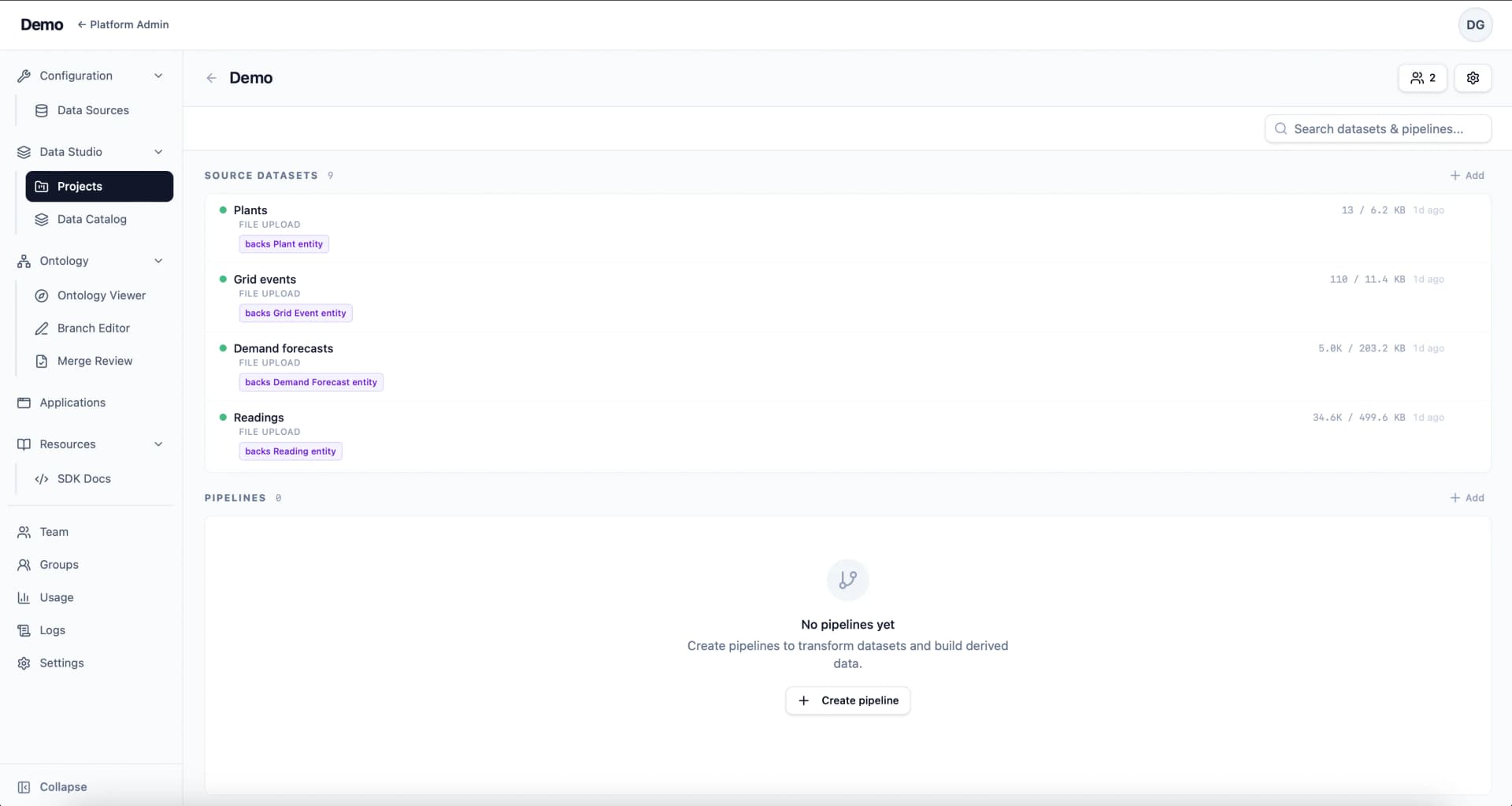
Task: Open the Applications section
Action: click(72, 402)
